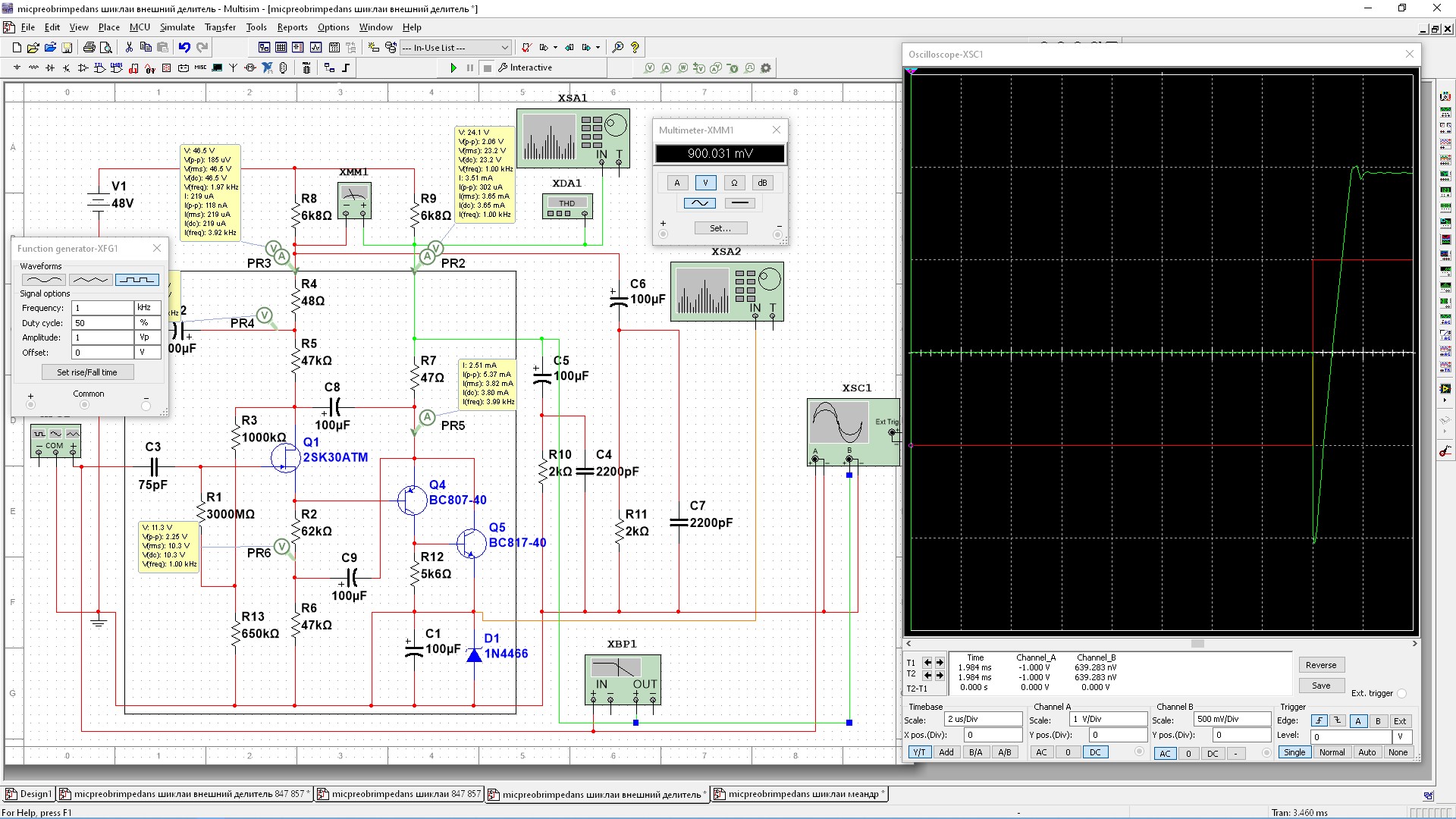
Task: Enable the Ext. trigger radio button
Action: (1401, 693)
